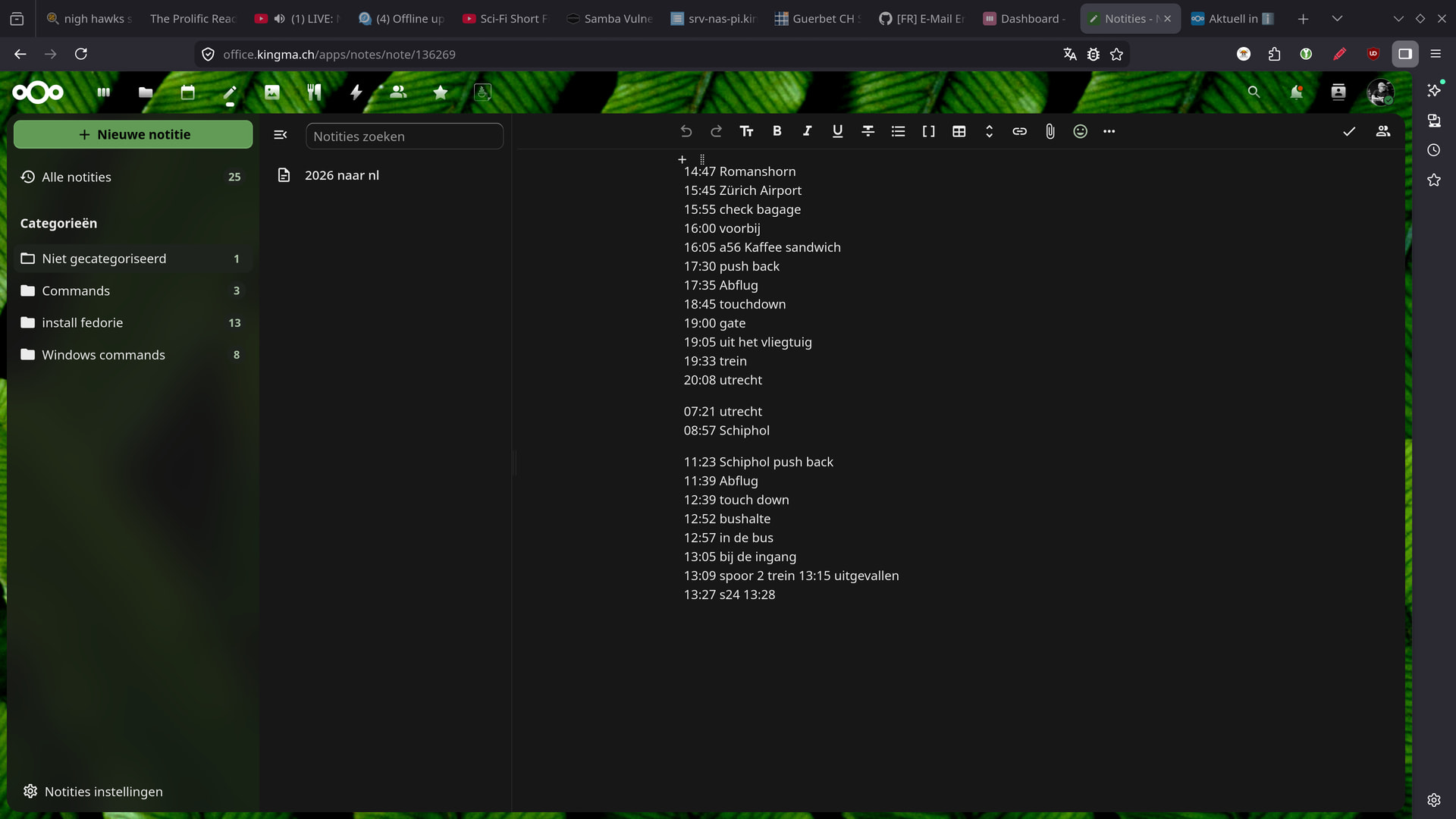This screenshot has height=819, width=1456.
Task: Click the undo arrow
Action: [x=686, y=131]
